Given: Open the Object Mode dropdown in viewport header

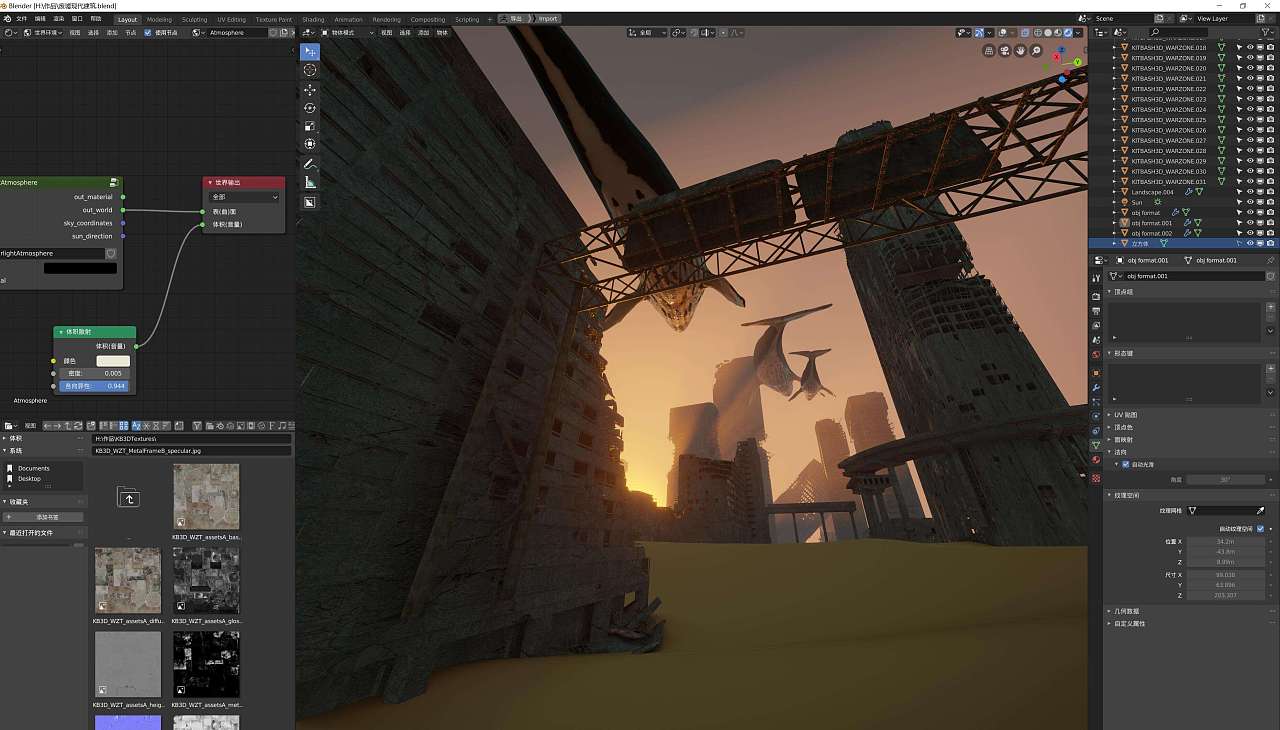Looking at the screenshot, I should (x=345, y=32).
